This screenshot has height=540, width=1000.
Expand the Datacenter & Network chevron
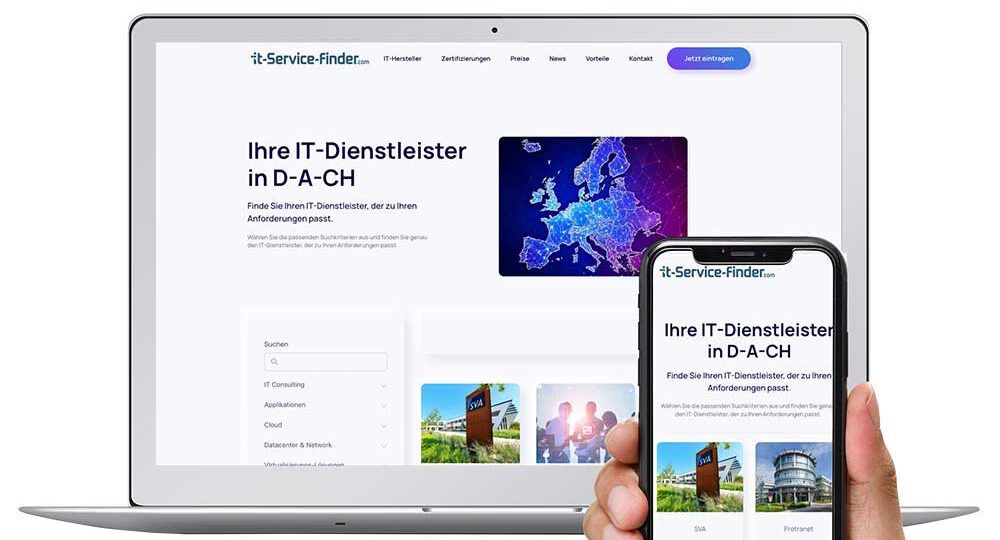pos(384,445)
